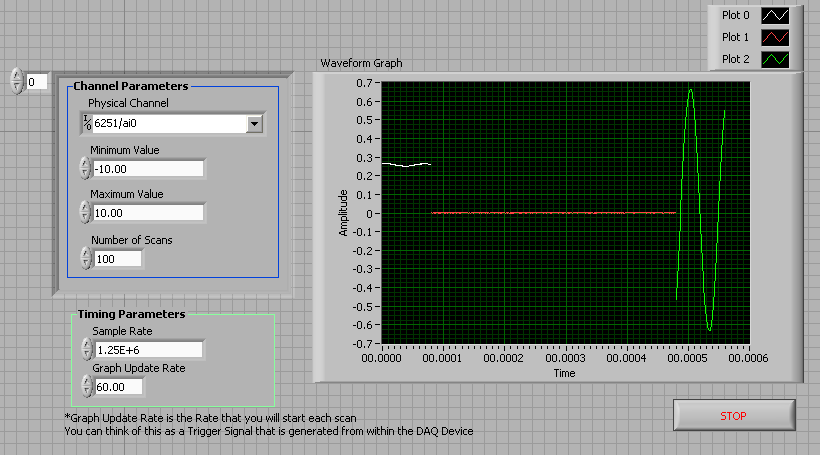Click the top-left index field showing 0

coord(36,81)
